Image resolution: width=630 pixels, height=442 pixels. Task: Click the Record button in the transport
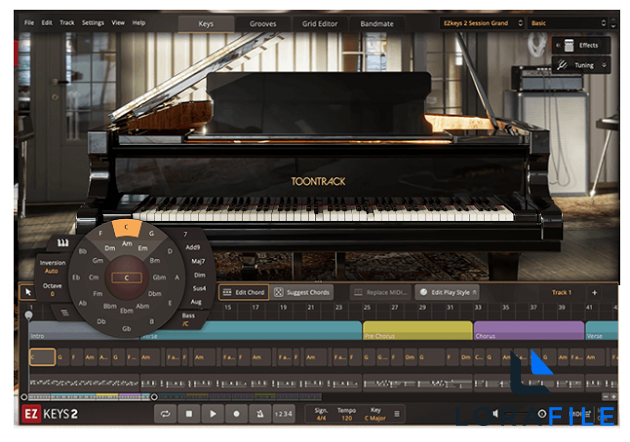pyautogui.click(x=237, y=413)
